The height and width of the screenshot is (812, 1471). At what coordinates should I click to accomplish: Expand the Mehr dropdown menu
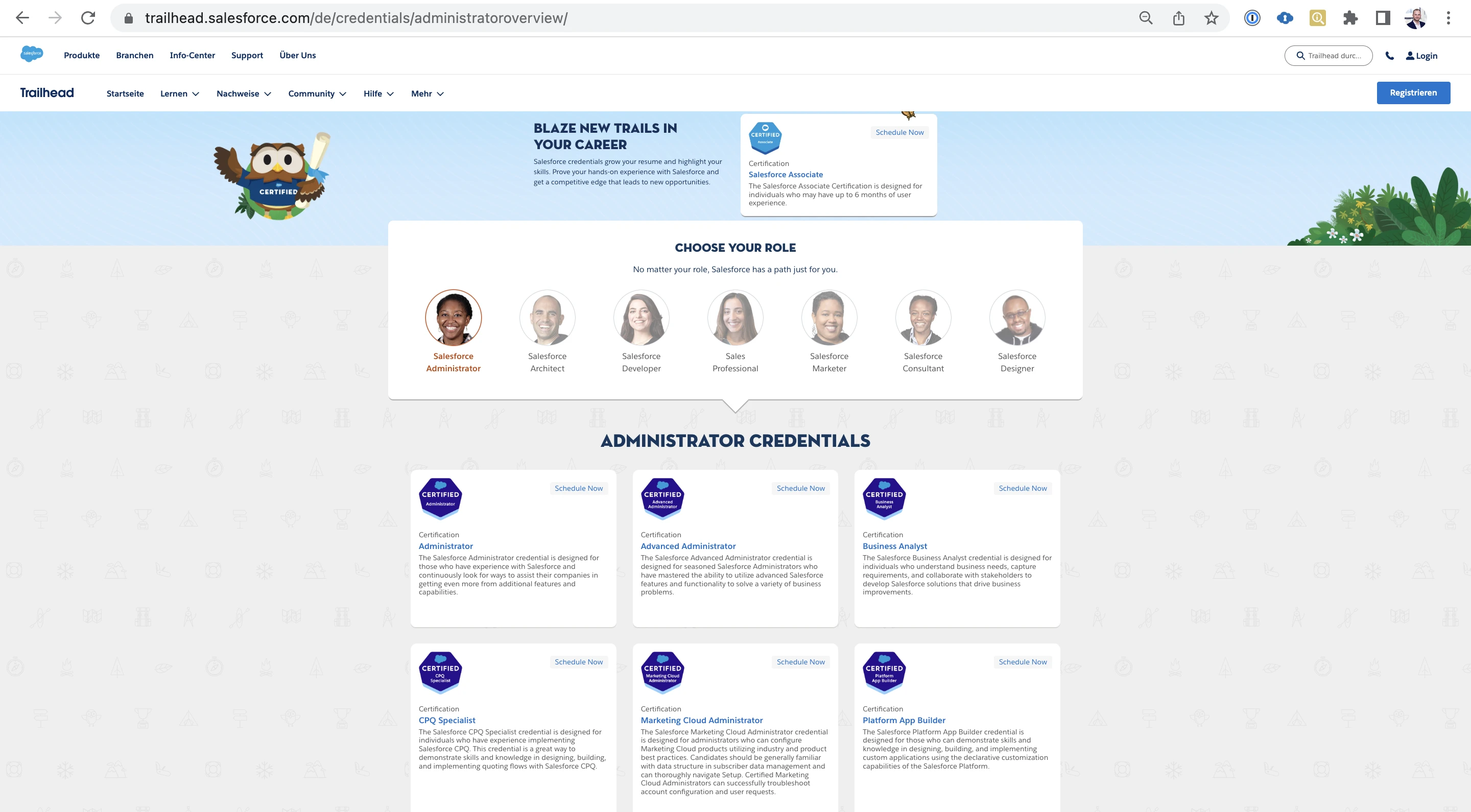click(x=427, y=93)
